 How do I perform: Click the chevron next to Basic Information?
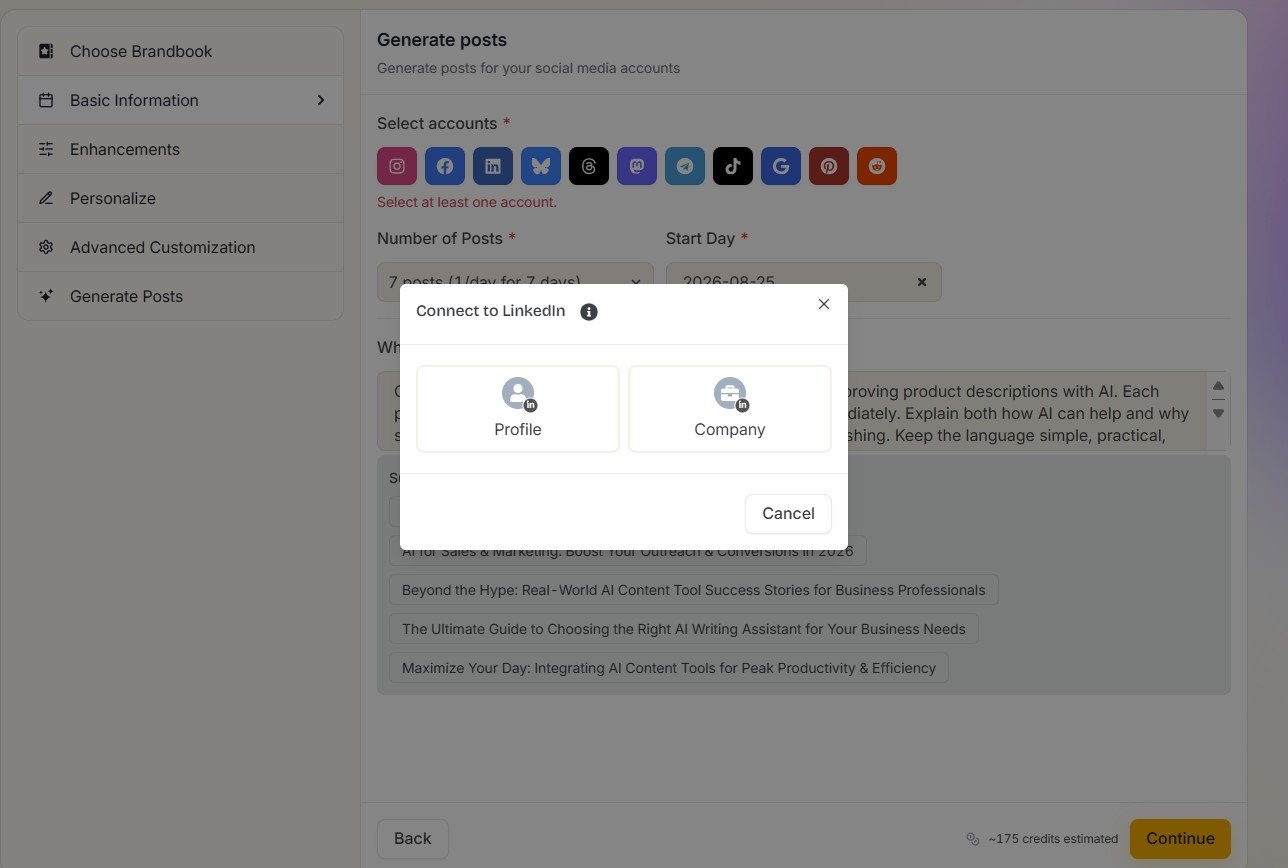321,100
